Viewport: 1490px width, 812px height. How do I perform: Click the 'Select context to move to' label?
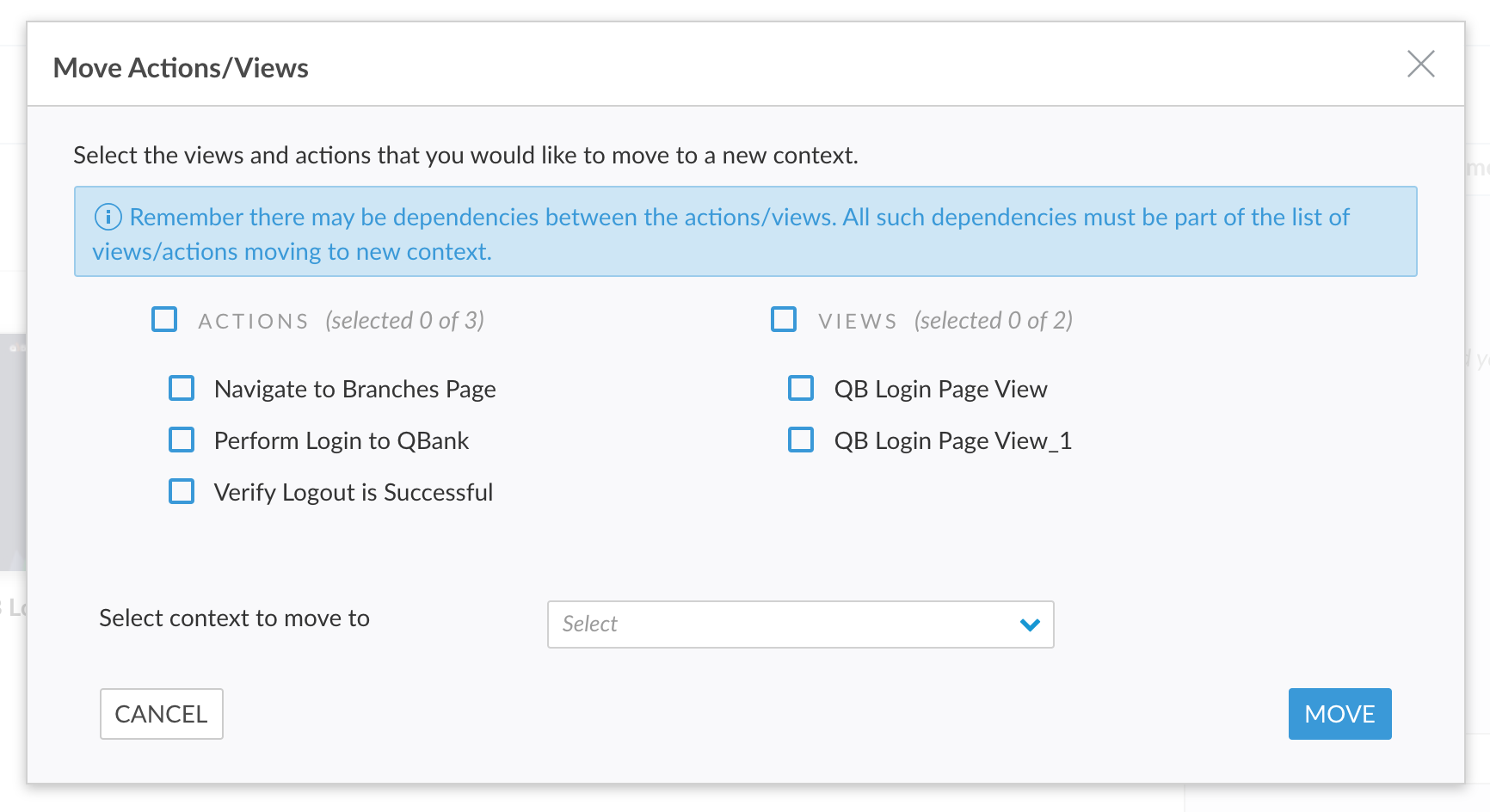pos(234,618)
